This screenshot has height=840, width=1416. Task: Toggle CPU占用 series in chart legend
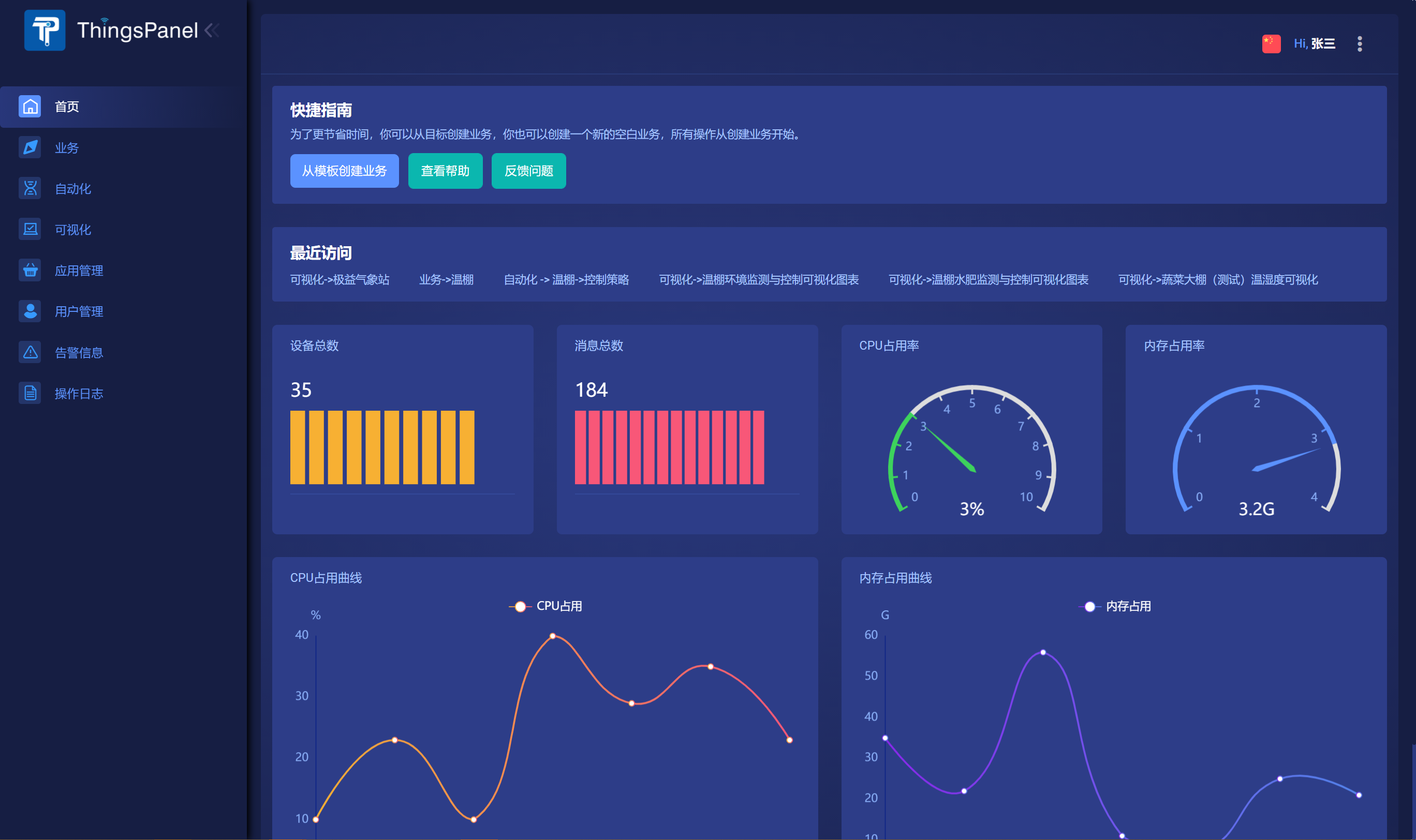pos(546,606)
